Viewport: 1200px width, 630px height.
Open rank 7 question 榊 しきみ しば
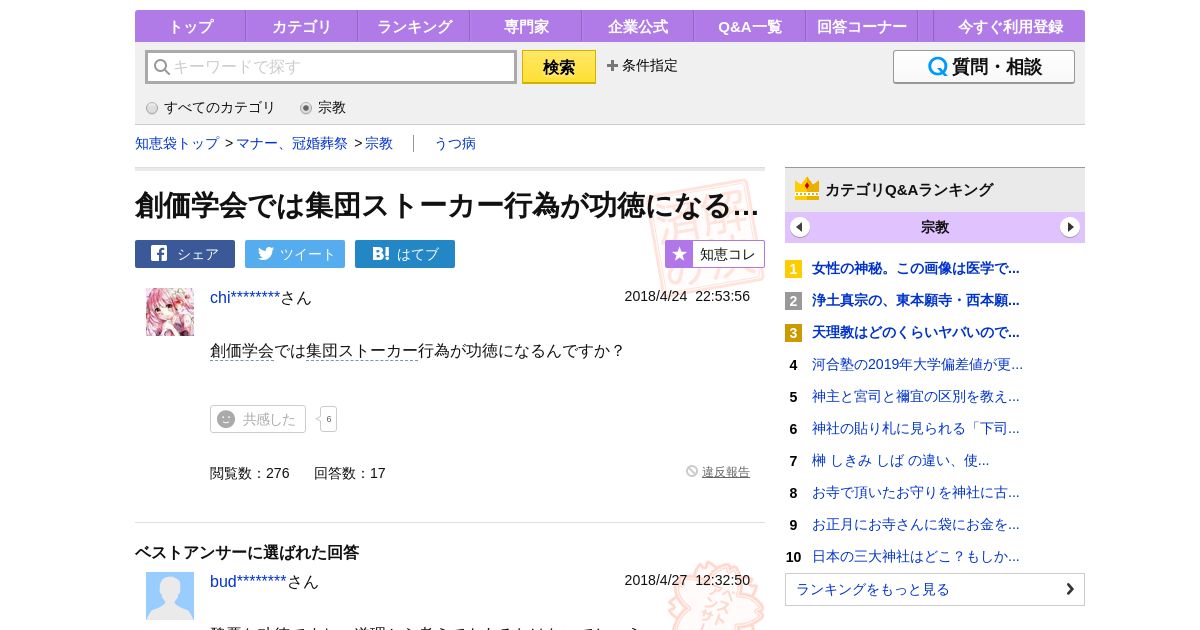coord(900,460)
